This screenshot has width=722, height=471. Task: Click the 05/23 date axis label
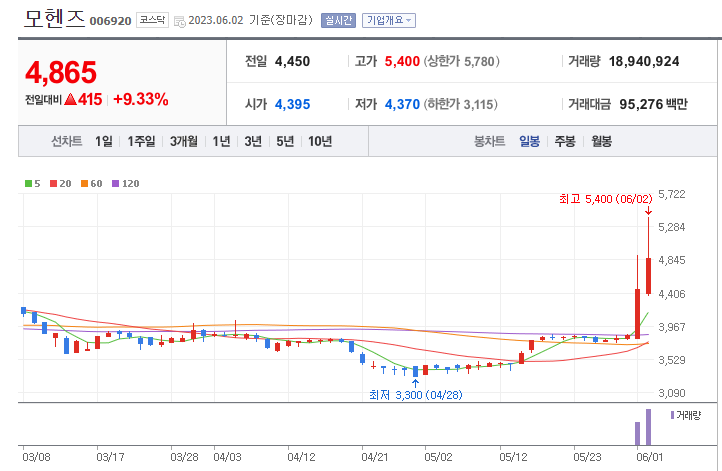[x=588, y=457]
